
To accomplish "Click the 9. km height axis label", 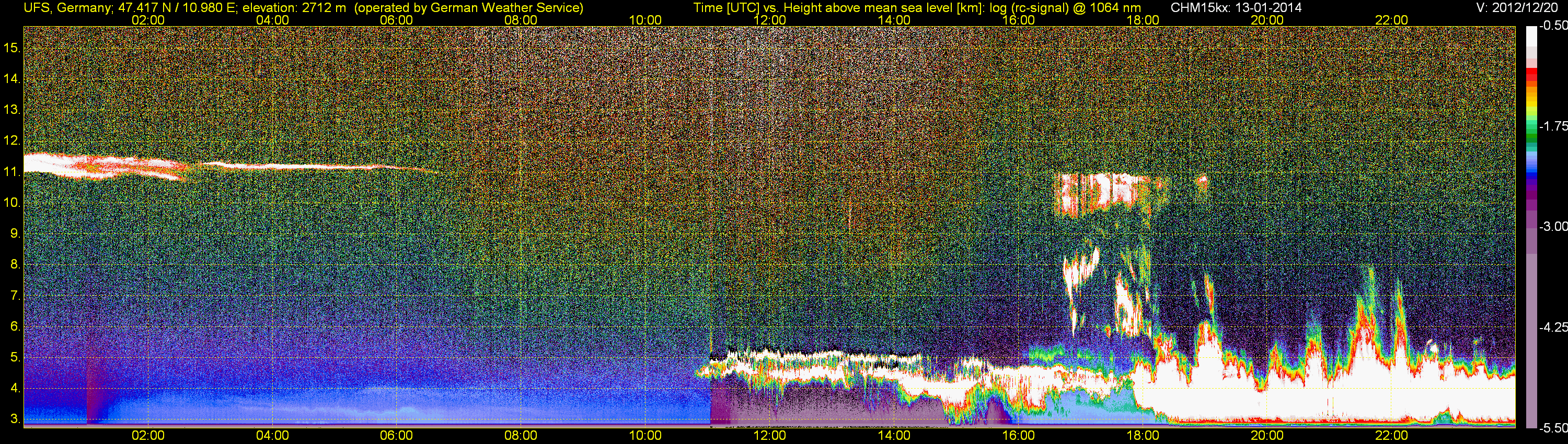I will (16, 233).
